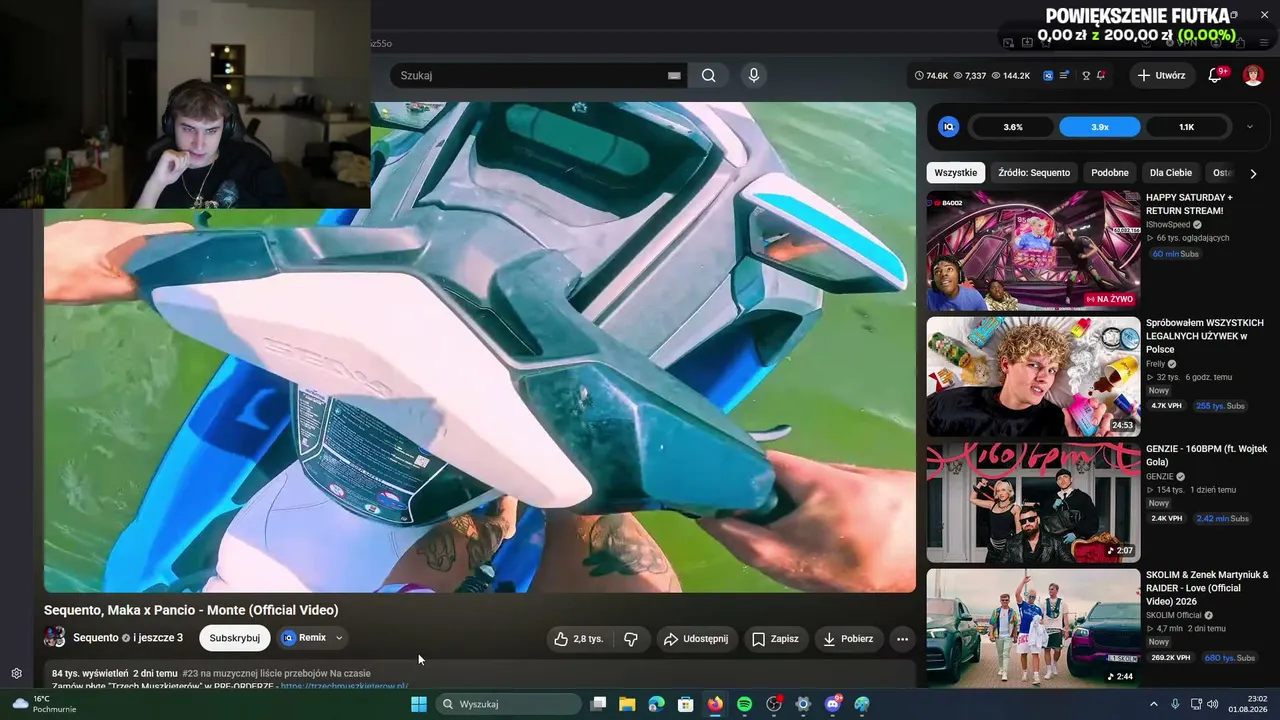Like the video (2,8 tys.)

(579, 639)
